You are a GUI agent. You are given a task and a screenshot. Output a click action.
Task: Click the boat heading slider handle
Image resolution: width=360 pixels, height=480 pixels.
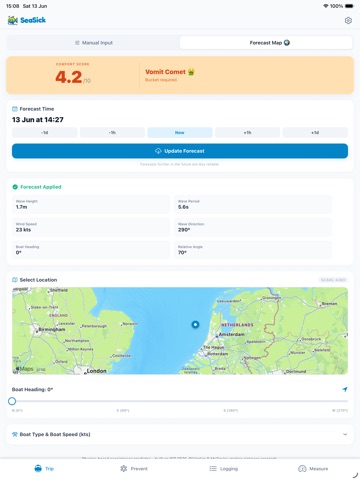click(x=12, y=401)
